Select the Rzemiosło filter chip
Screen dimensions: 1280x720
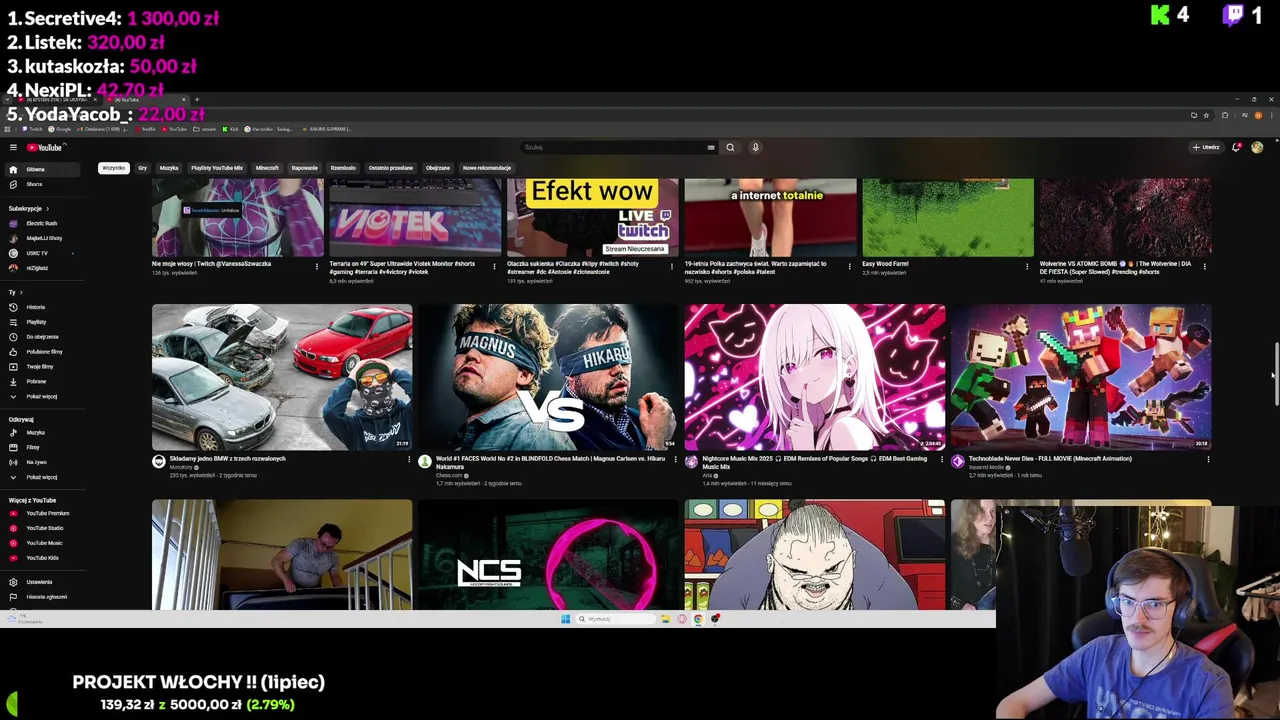343,168
